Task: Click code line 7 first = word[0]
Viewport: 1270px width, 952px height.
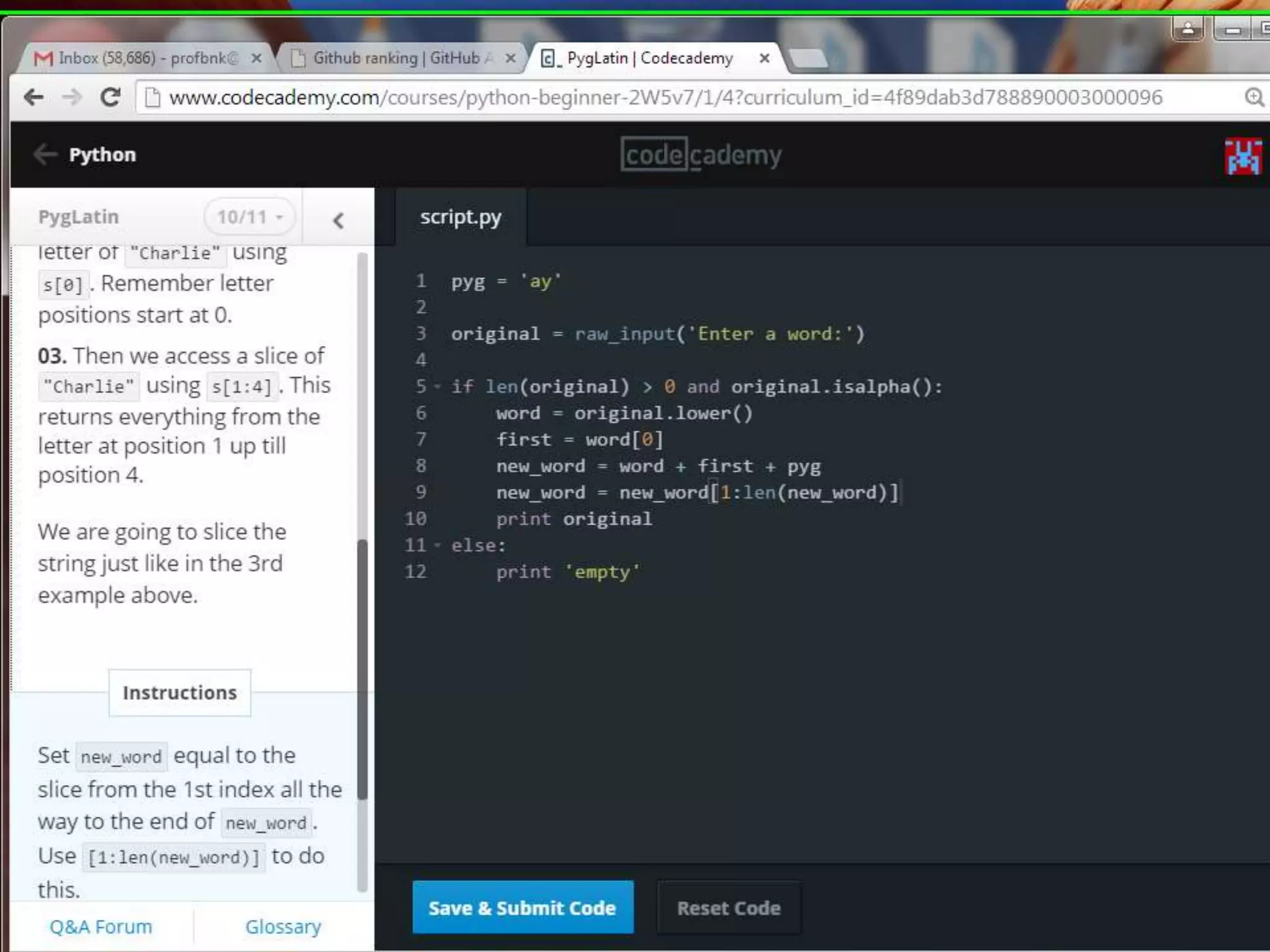Action: tap(580, 440)
